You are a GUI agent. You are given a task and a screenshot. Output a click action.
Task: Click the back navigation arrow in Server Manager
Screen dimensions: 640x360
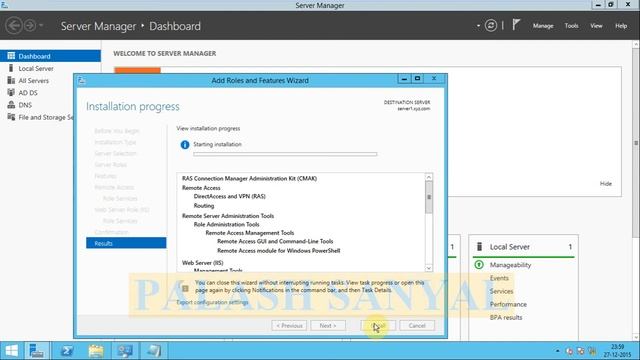click(13, 26)
